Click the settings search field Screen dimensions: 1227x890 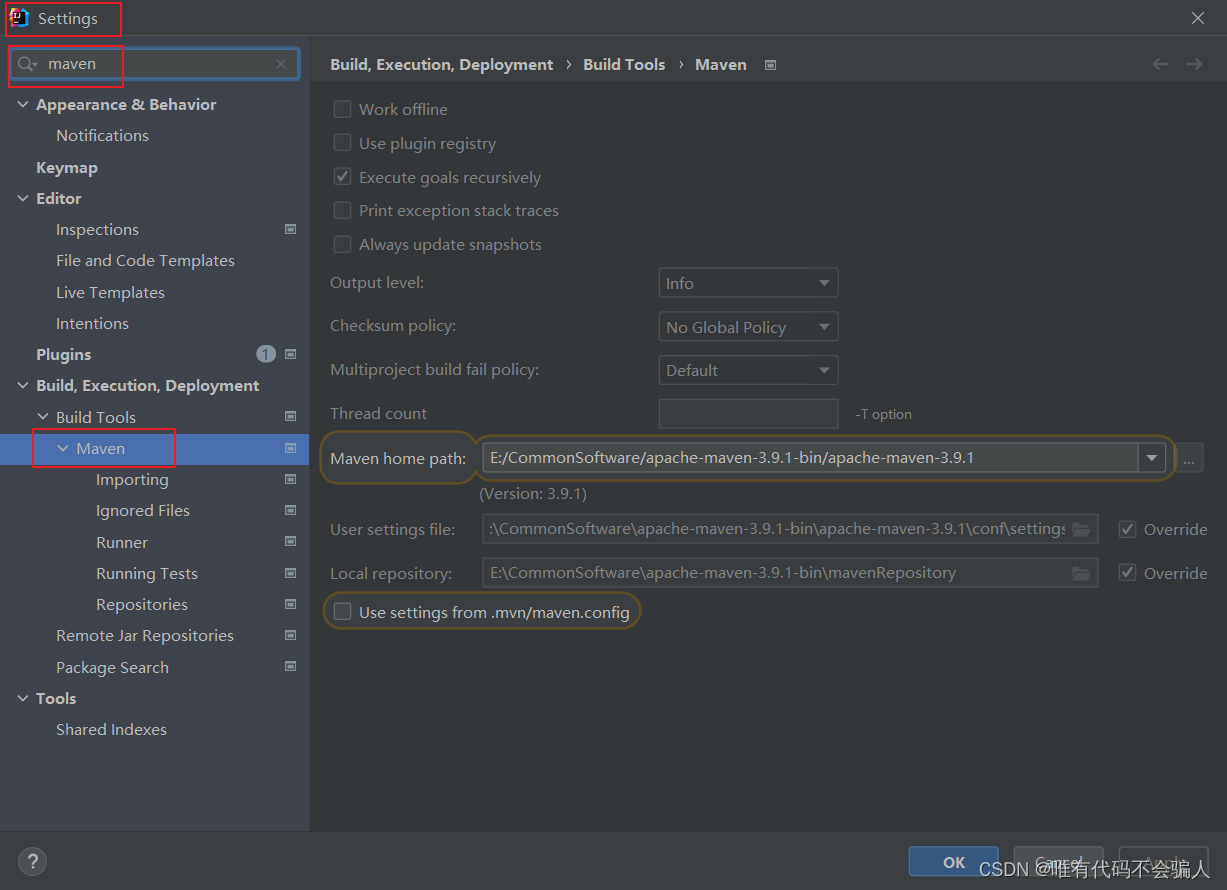pyautogui.click(x=154, y=64)
